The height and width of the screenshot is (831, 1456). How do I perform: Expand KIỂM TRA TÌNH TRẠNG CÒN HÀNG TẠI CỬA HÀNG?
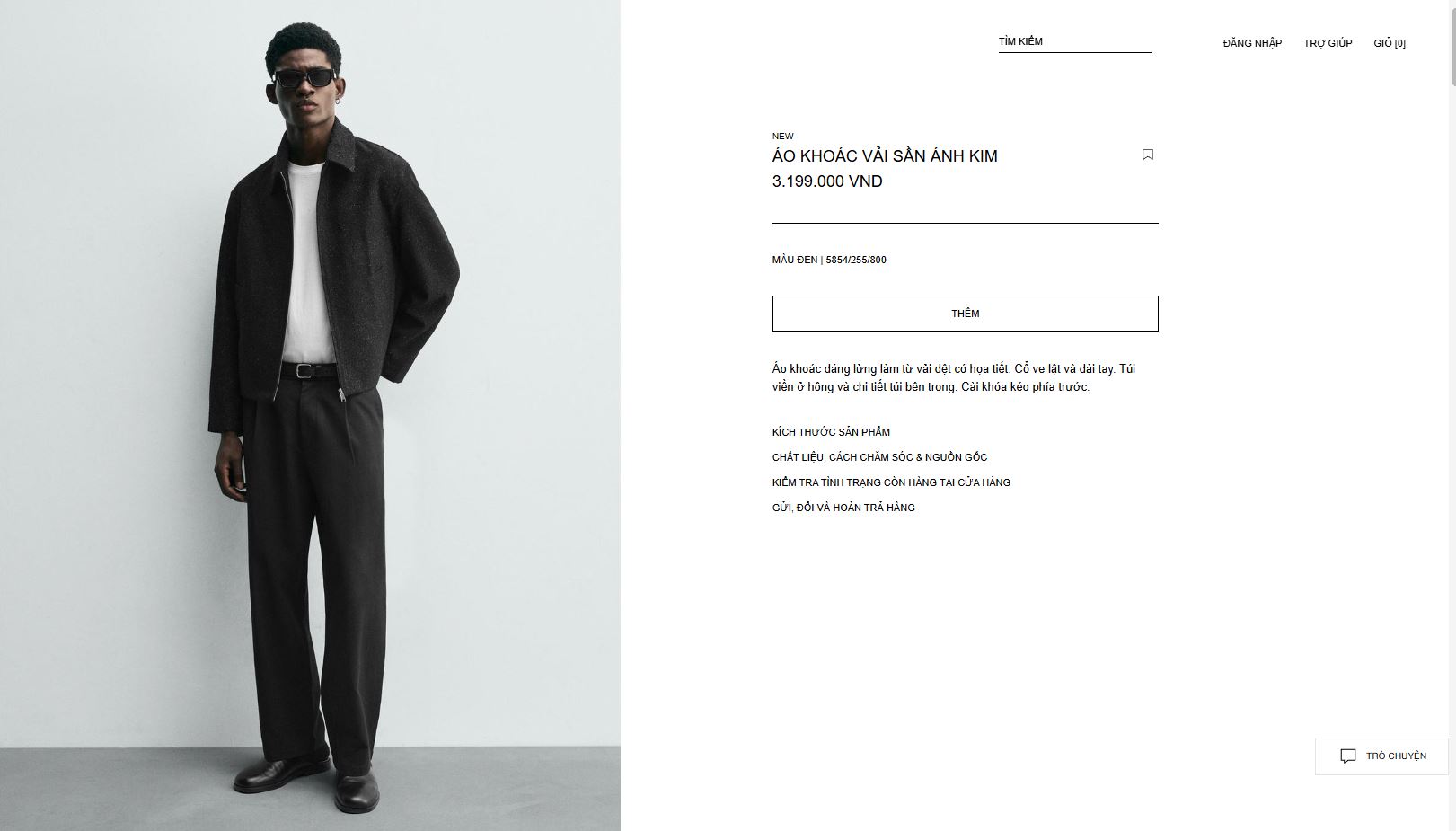tap(891, 482)
